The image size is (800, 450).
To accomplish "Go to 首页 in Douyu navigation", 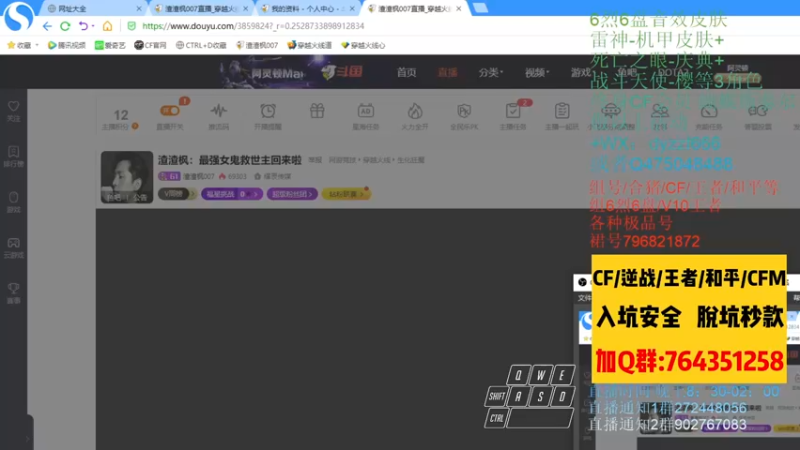I will click(406, 72).
